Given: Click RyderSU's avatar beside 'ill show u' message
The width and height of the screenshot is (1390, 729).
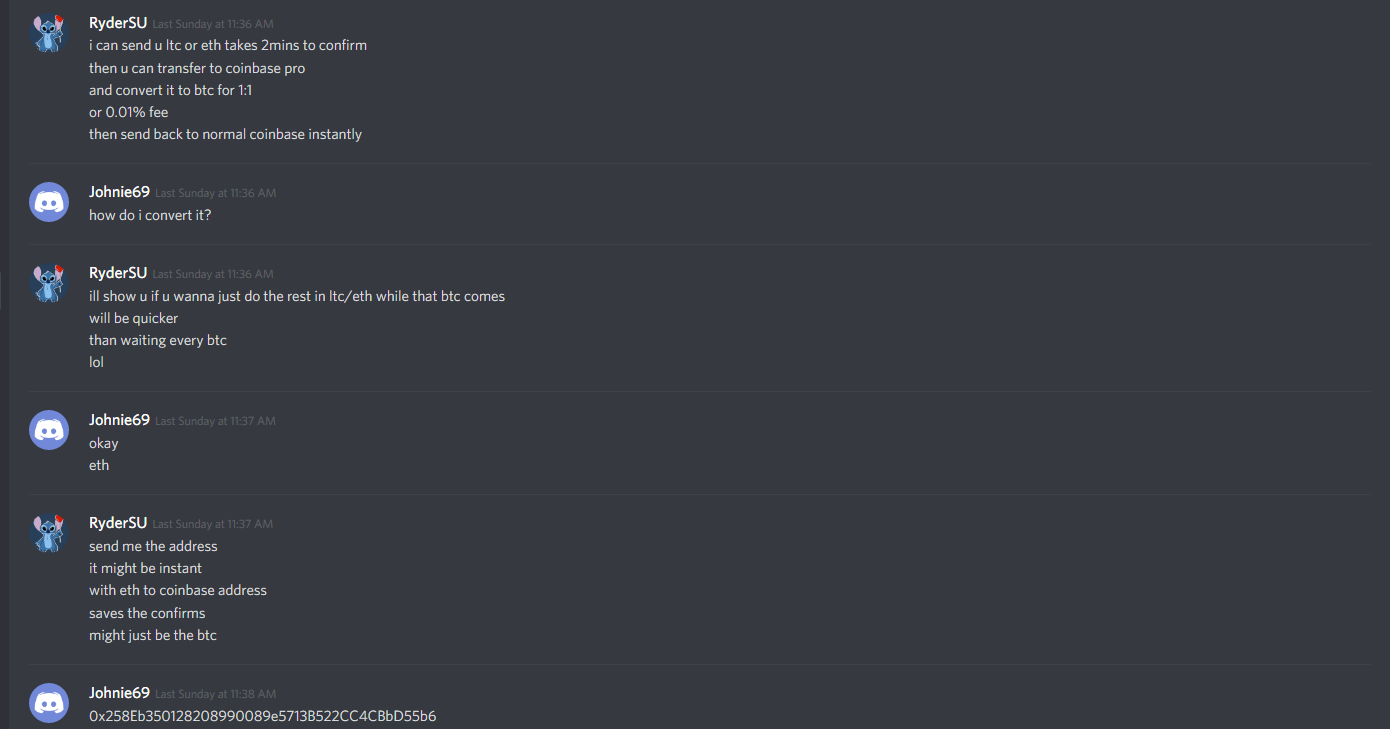Looking at the screenshot, I should [49, 283].
